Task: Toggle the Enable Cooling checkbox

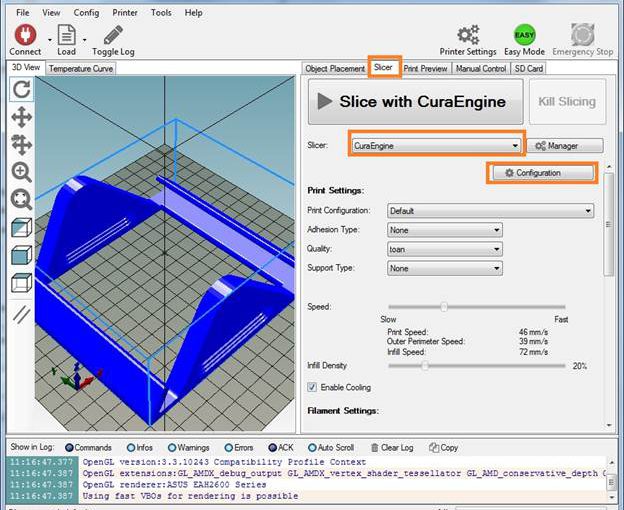Action: [313, 387]
